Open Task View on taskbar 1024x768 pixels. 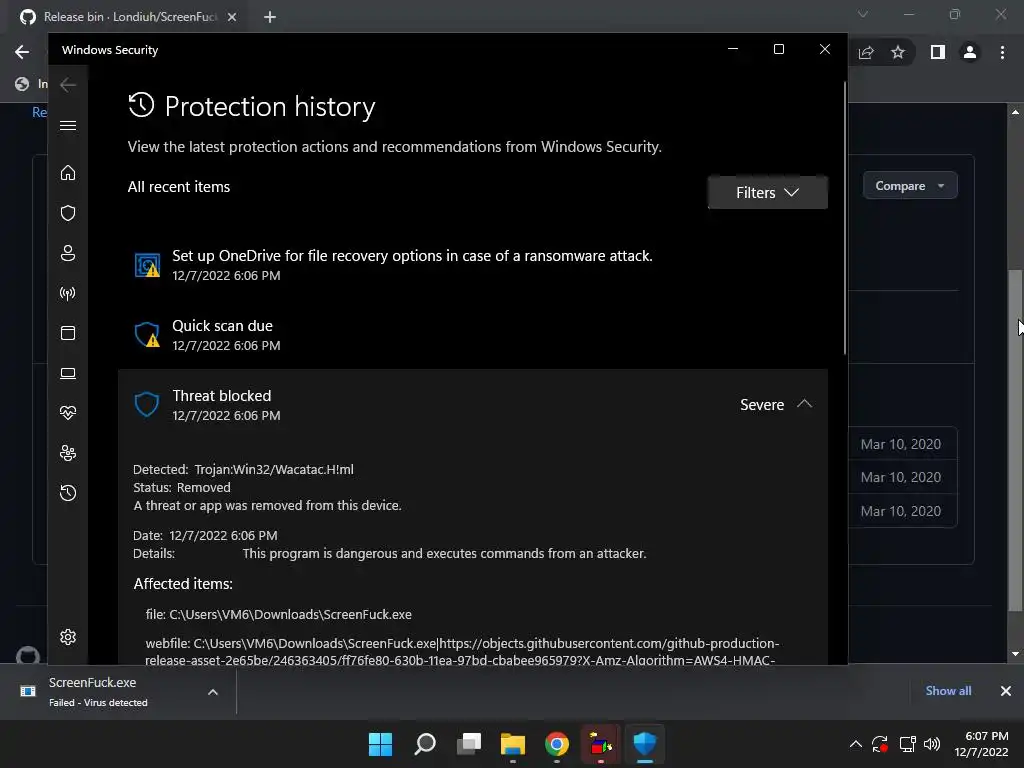point(469,744)
